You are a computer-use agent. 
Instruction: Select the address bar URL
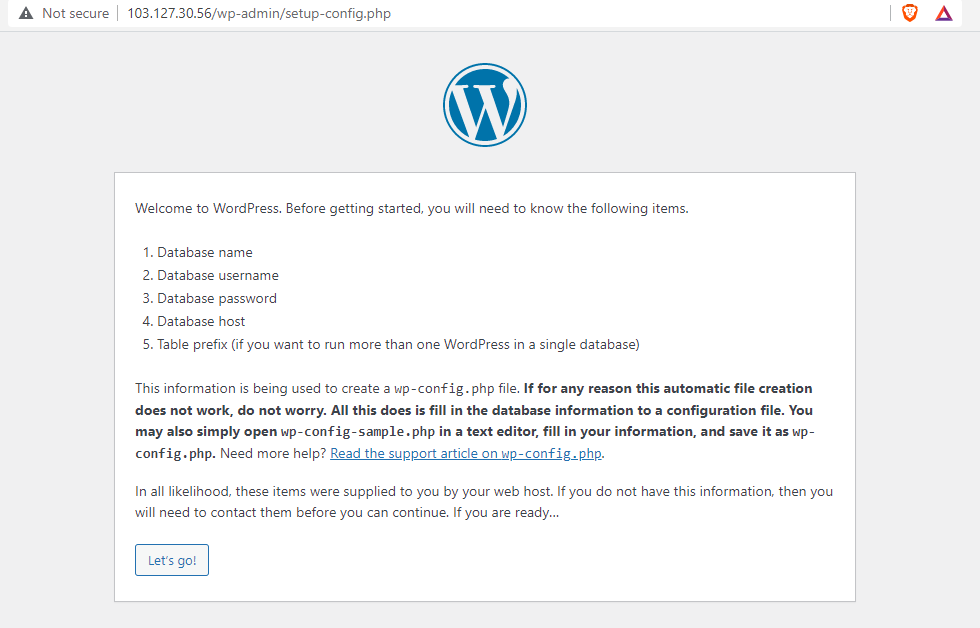[x=259, y=13]
